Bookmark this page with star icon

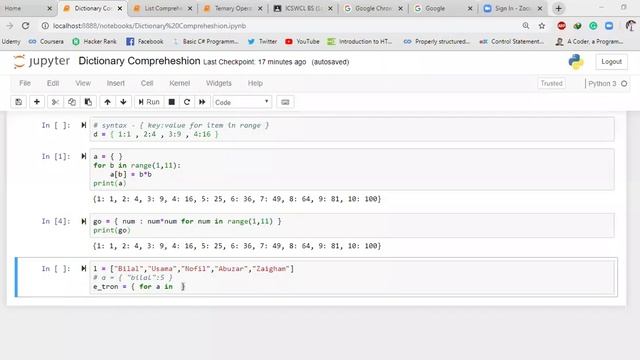coord(542,26)
